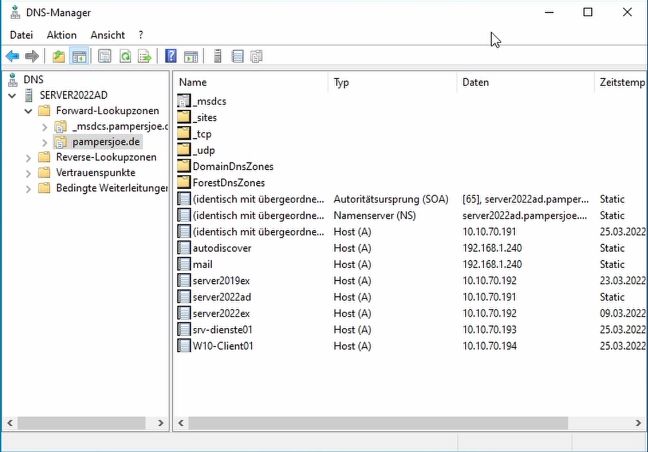Viewport: 648px width, 452px height.
Task: Click the tree pane horizontal scrollbar thumb
Action: [81, 423]
